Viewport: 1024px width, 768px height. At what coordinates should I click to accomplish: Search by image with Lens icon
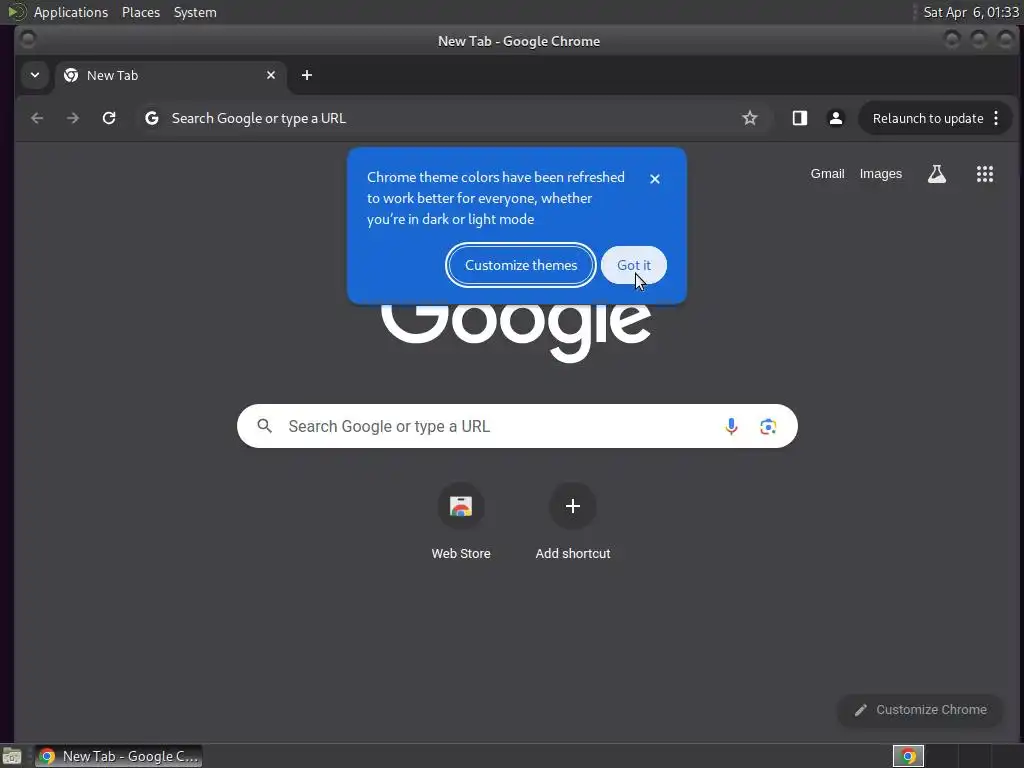(768, 426)
